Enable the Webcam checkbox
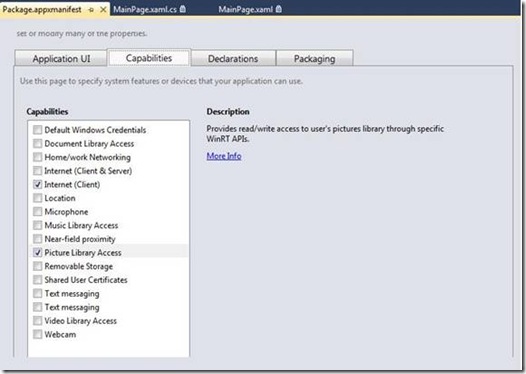 click(38, 334)
